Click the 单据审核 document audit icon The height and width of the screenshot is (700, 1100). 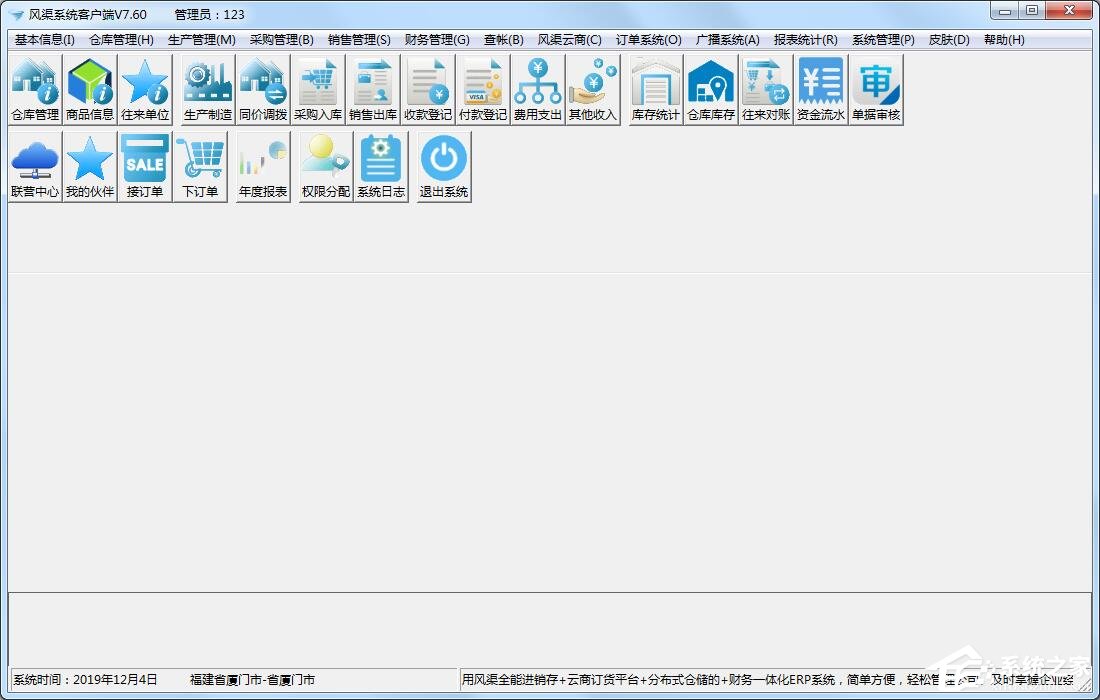tap(876, 90)
